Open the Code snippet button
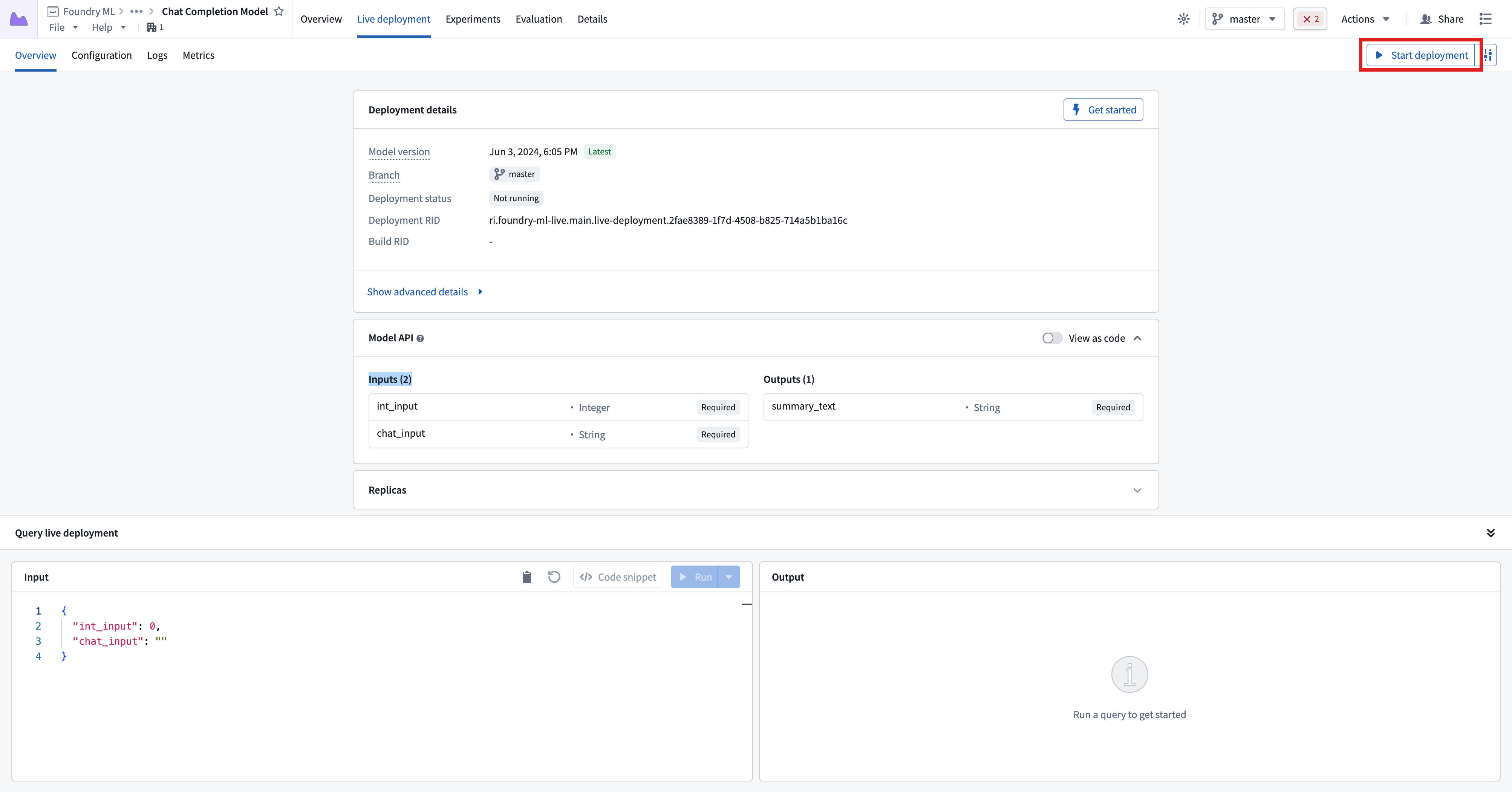The height and width of the screenshot is (792, 1512). click(x=618, y=577)
